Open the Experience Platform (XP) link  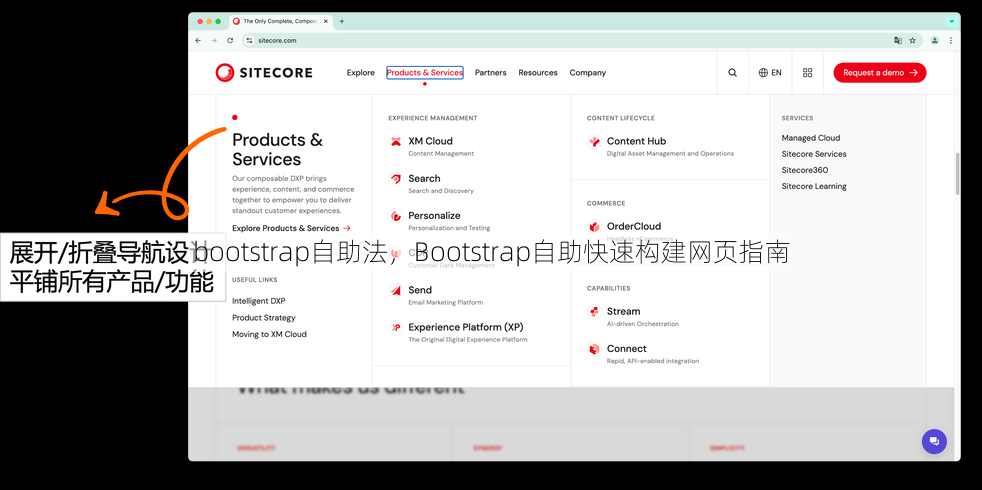click(465, 326)
